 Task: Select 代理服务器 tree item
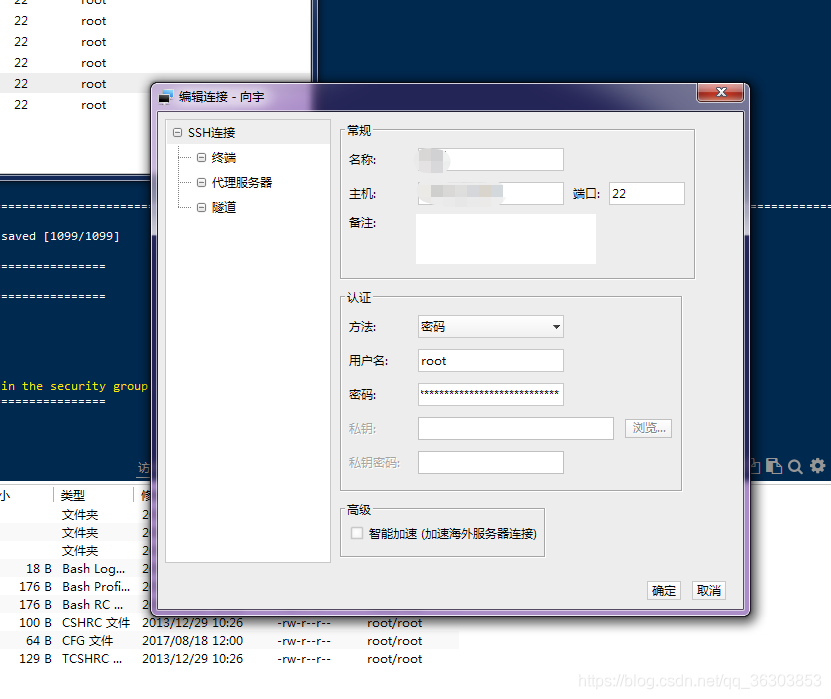242,182
